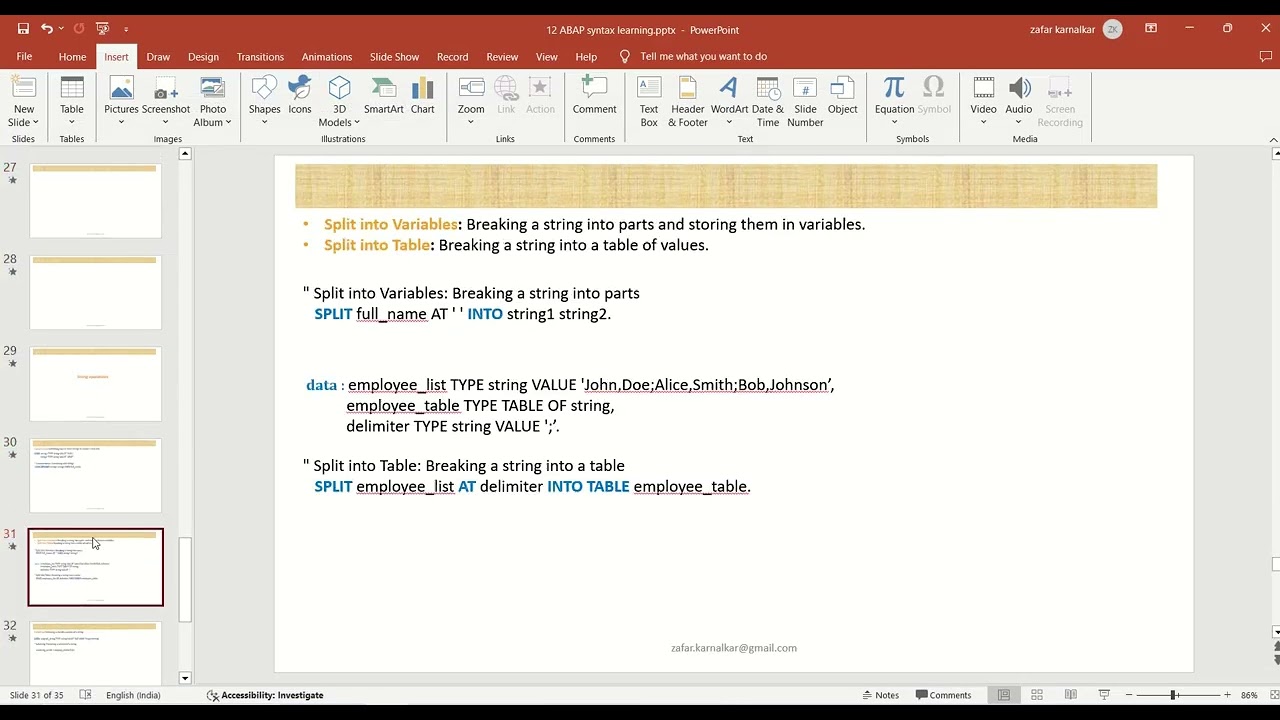Open Photo Album tool
The height and width of the screenshot is (720, 1280).
213,102
